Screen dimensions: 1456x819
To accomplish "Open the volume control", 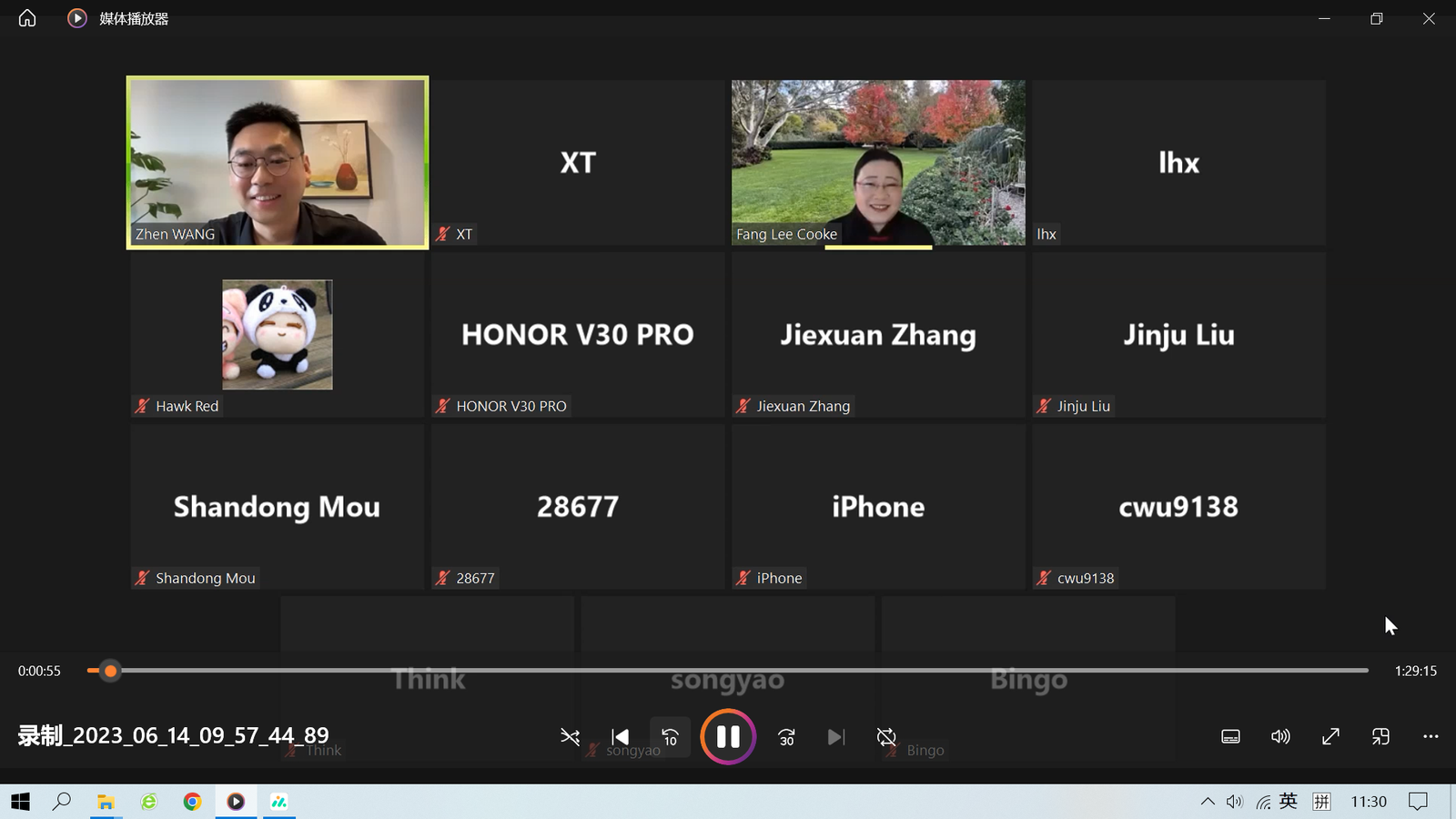I will pyautogui.click(x=1280, y=736).
